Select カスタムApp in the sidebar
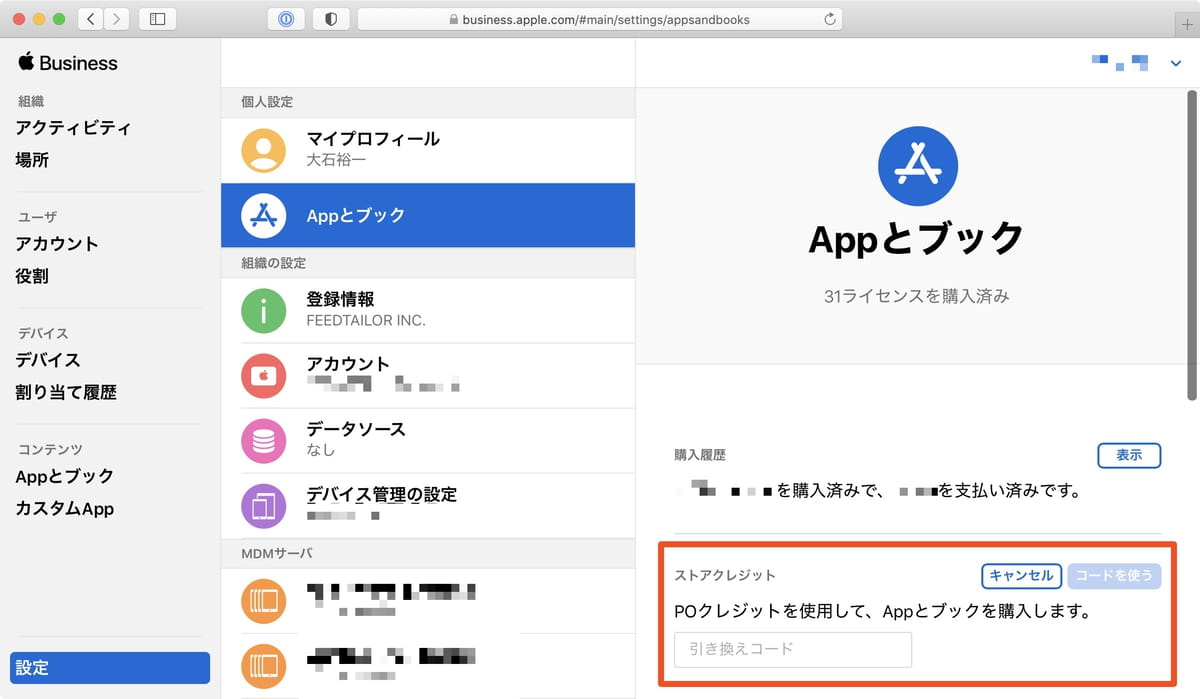Screen dimensions: 1200x699 (x=65, y=508)
